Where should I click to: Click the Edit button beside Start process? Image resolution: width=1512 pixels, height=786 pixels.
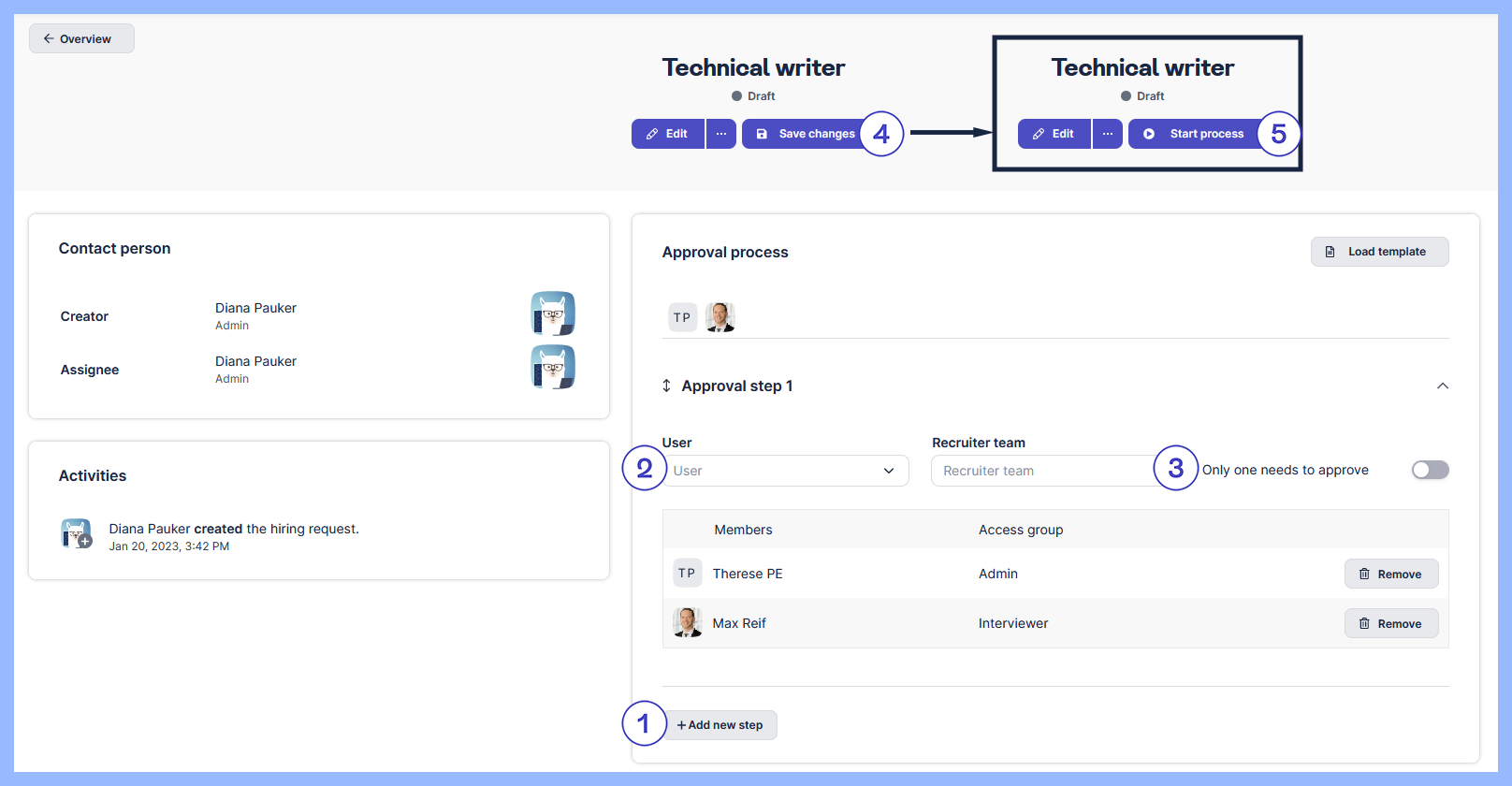[x=1054, y=134]
